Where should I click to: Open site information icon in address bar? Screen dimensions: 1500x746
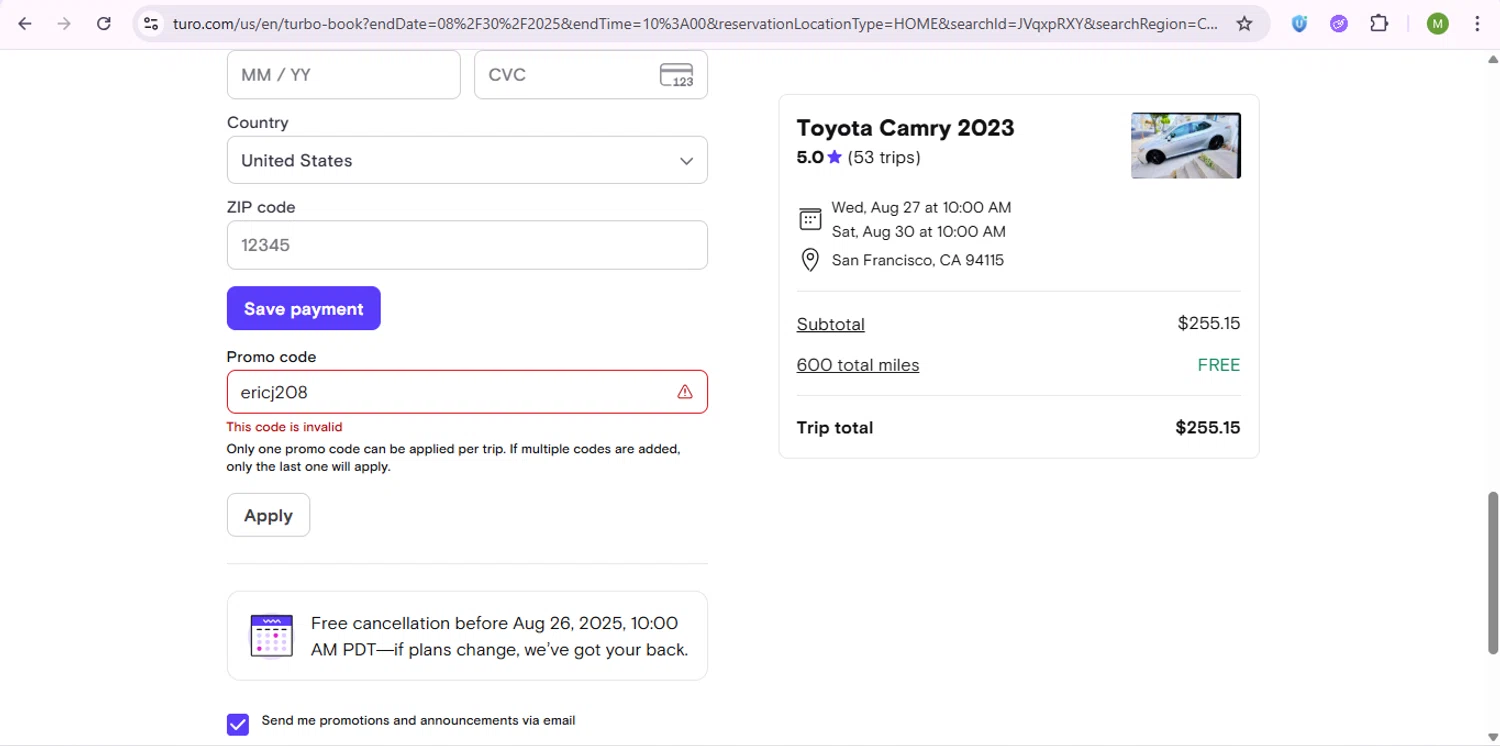(150, 23)
